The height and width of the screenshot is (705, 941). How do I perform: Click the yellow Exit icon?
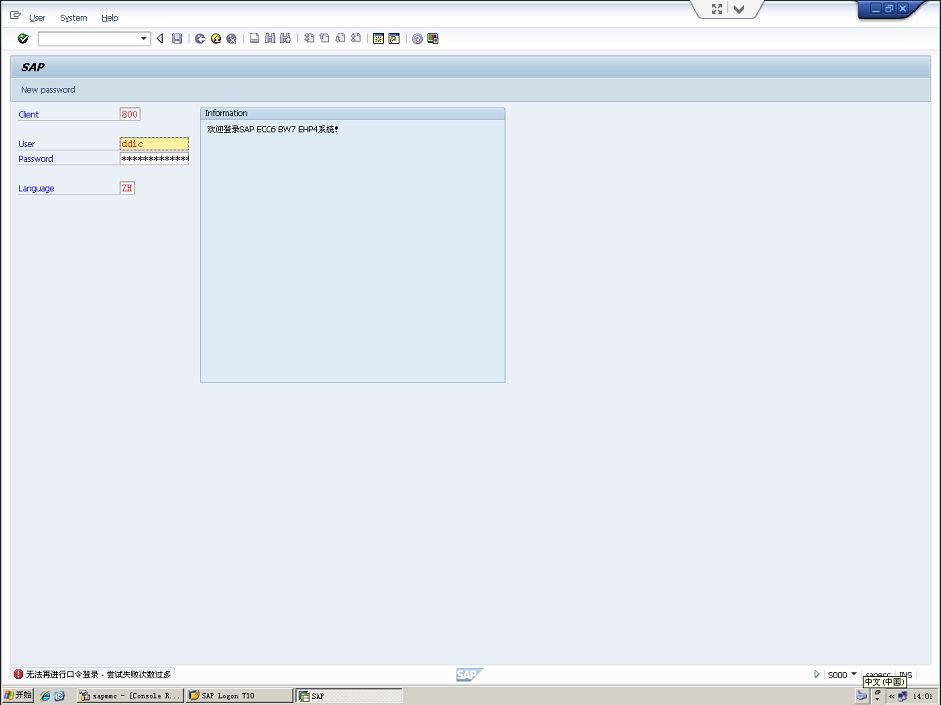point(216,39)
